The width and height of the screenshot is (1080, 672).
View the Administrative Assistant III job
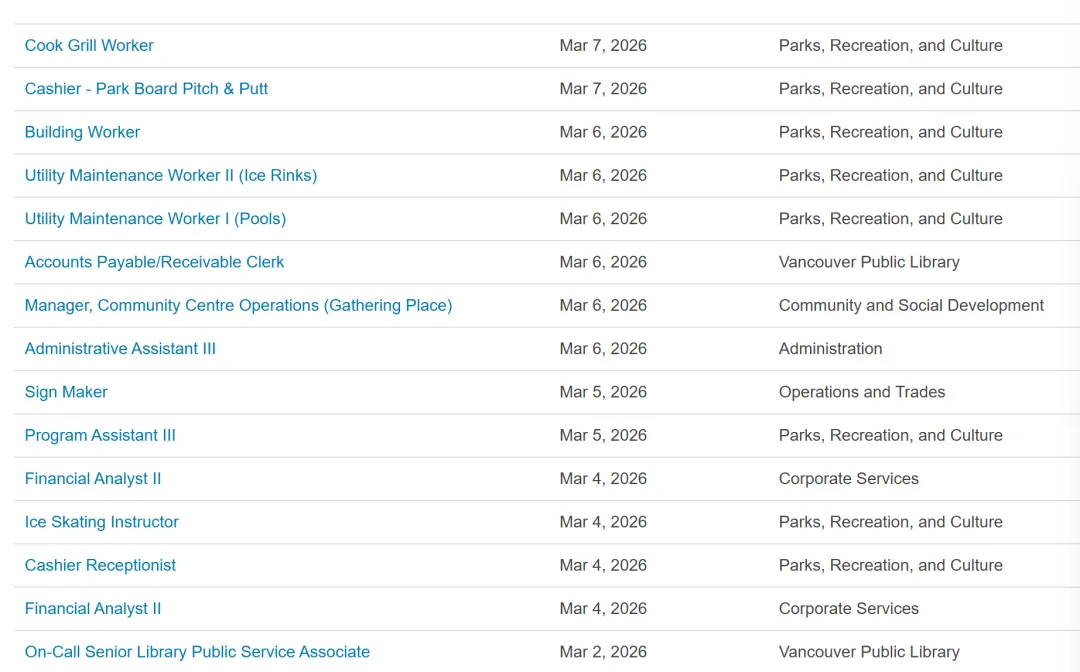[120, 348]
